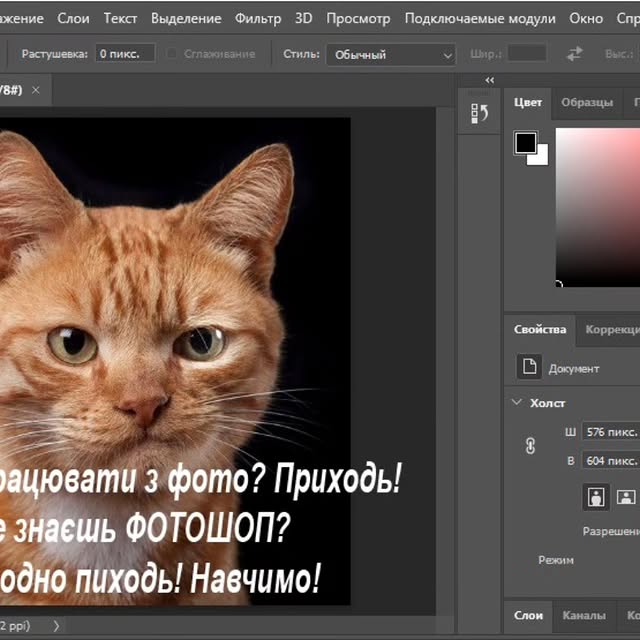Click the text 'Приходь!' on the canvas
This screenshot has width=640, height=640.
coord(338,480)
